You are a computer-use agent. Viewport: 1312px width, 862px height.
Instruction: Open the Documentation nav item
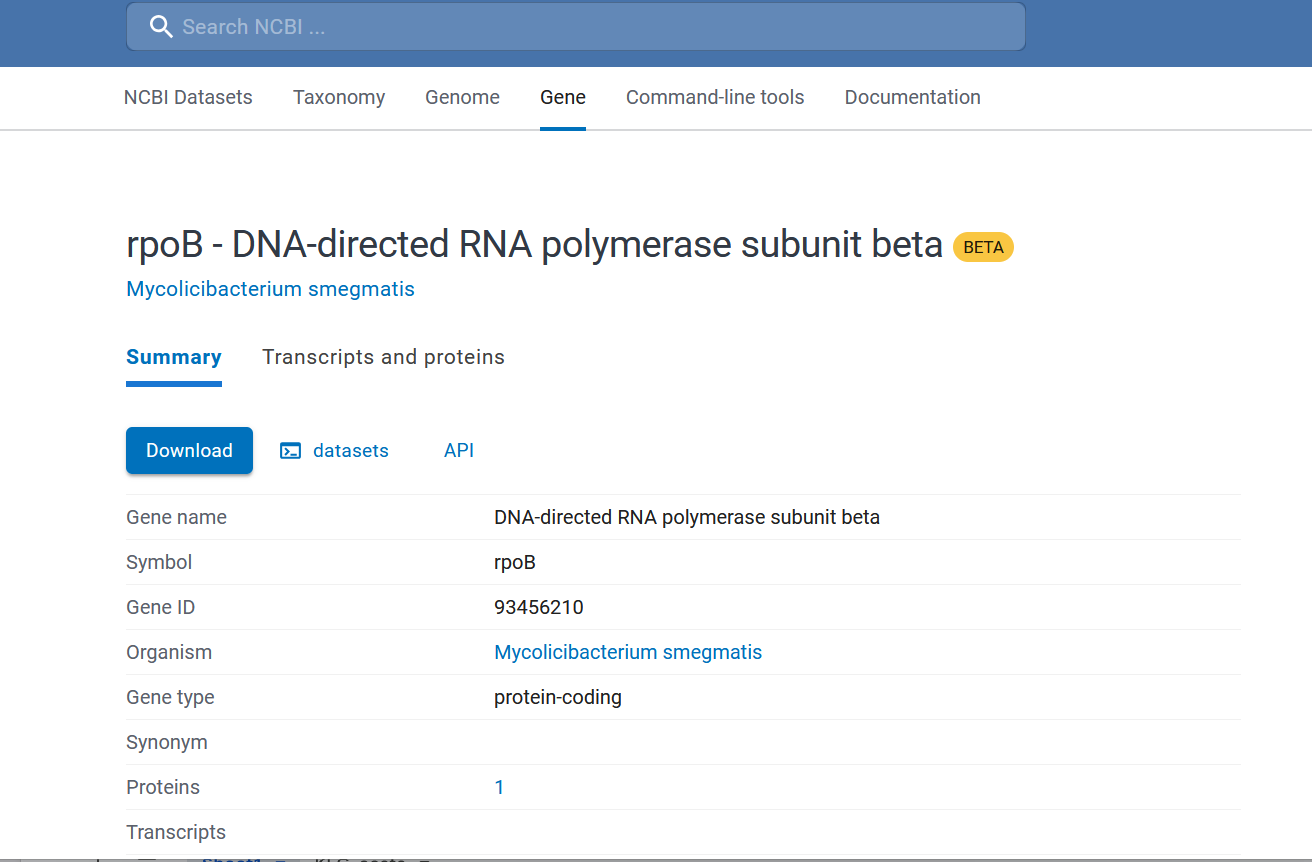pyautogui.click(x=913, y=97)
